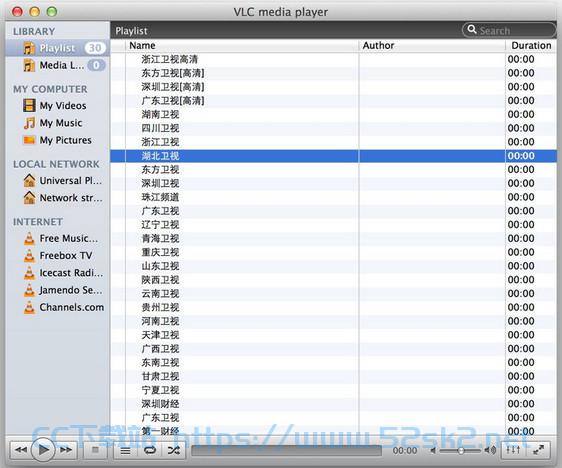
Task: Toggle shuffle playback
Action: 174,450
